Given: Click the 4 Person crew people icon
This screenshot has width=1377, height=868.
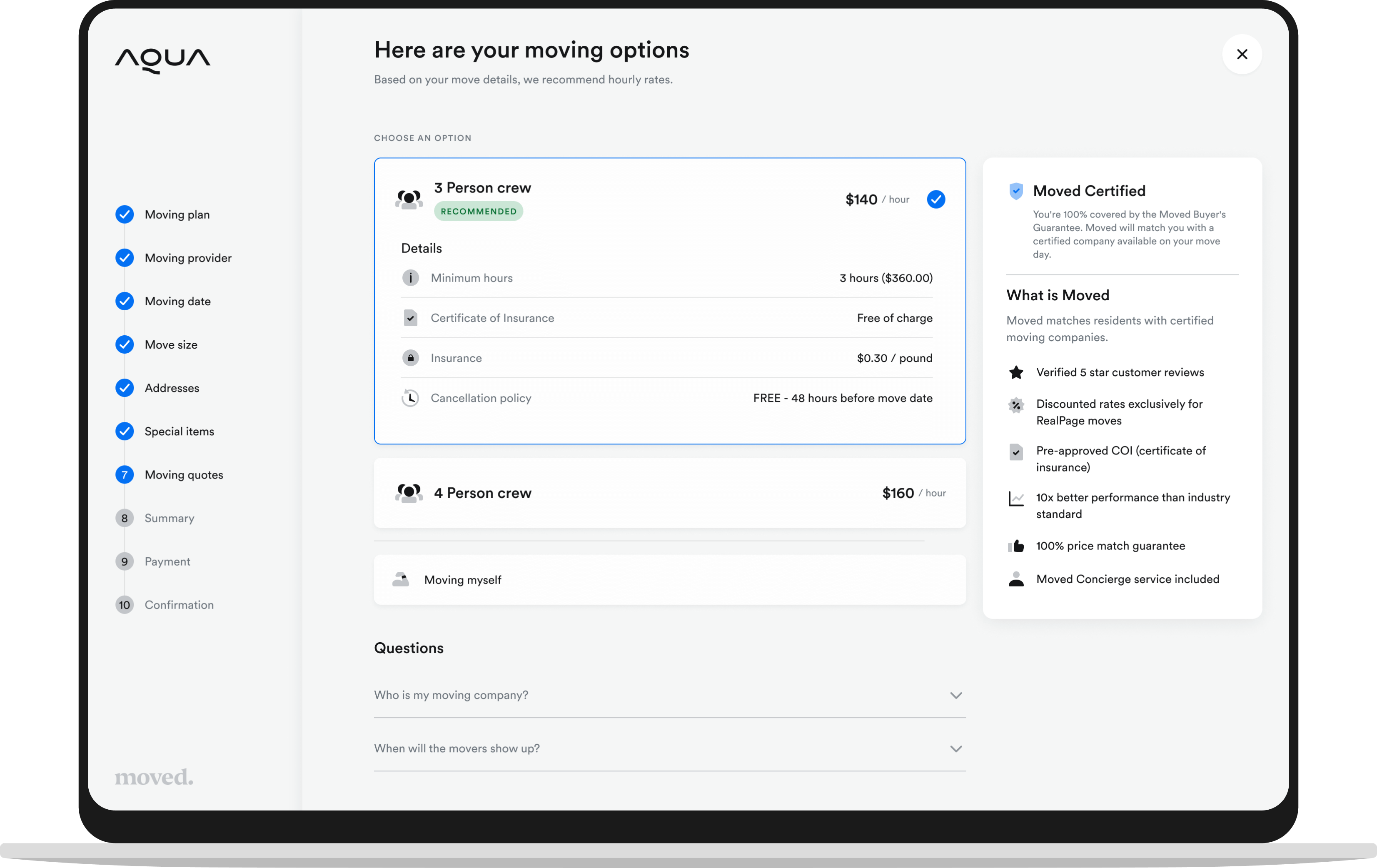Looking at the screenshot, I should pos(409,493).
